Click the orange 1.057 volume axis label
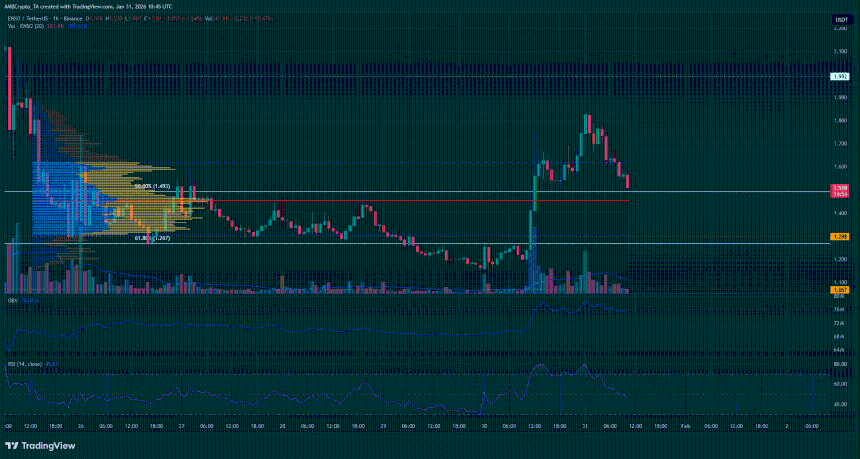860x459 pixels. (840, 290)
